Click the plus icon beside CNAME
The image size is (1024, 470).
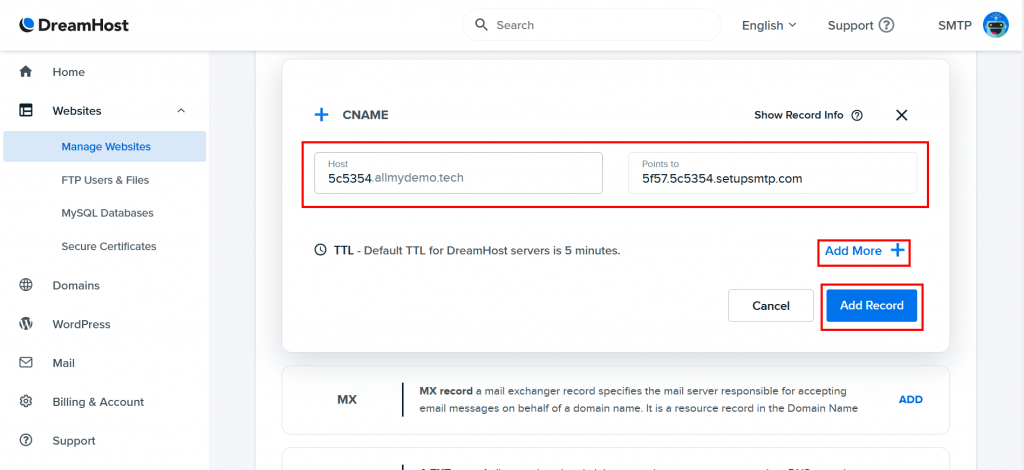[321, 115]
